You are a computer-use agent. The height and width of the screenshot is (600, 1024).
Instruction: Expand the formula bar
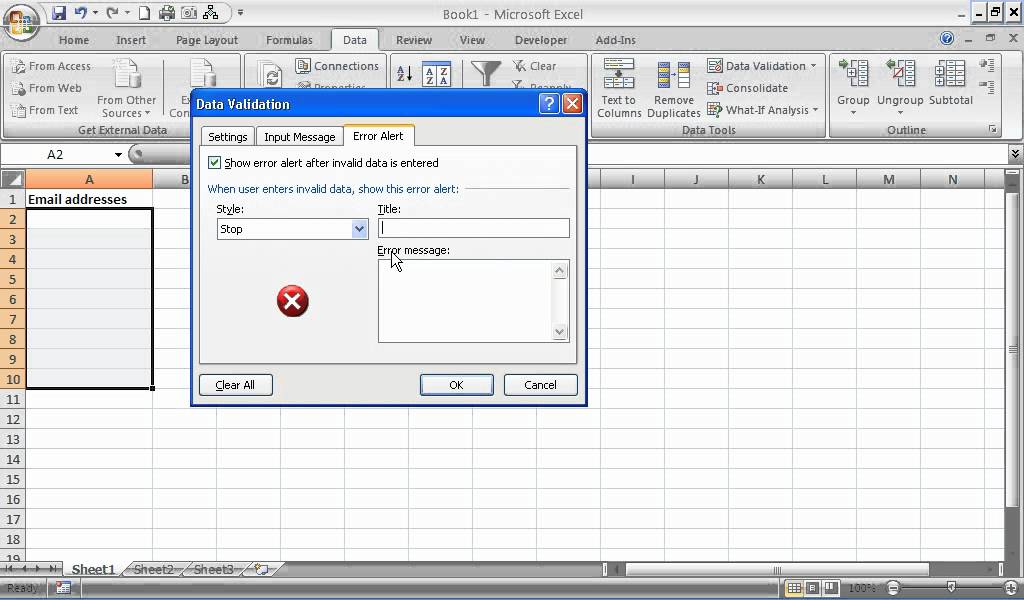coord(1015,154)
